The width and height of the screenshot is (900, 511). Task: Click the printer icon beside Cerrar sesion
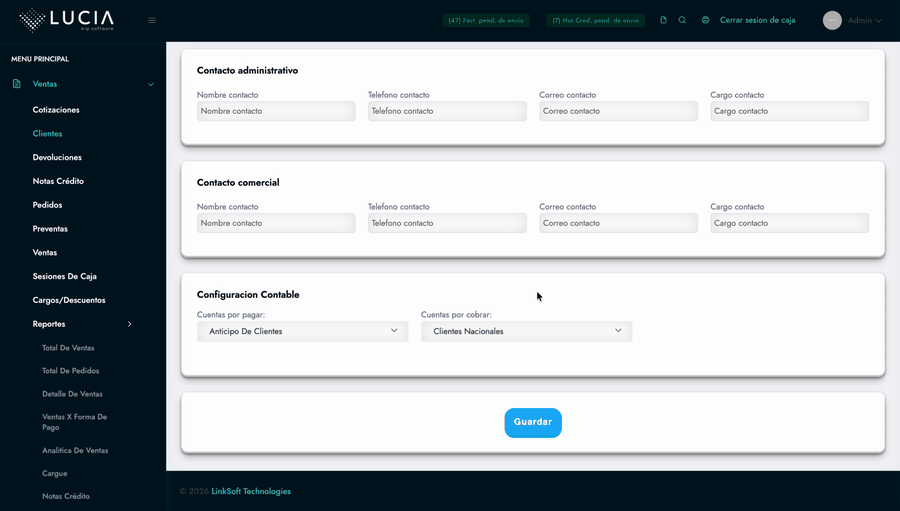(x=705, y=20)
